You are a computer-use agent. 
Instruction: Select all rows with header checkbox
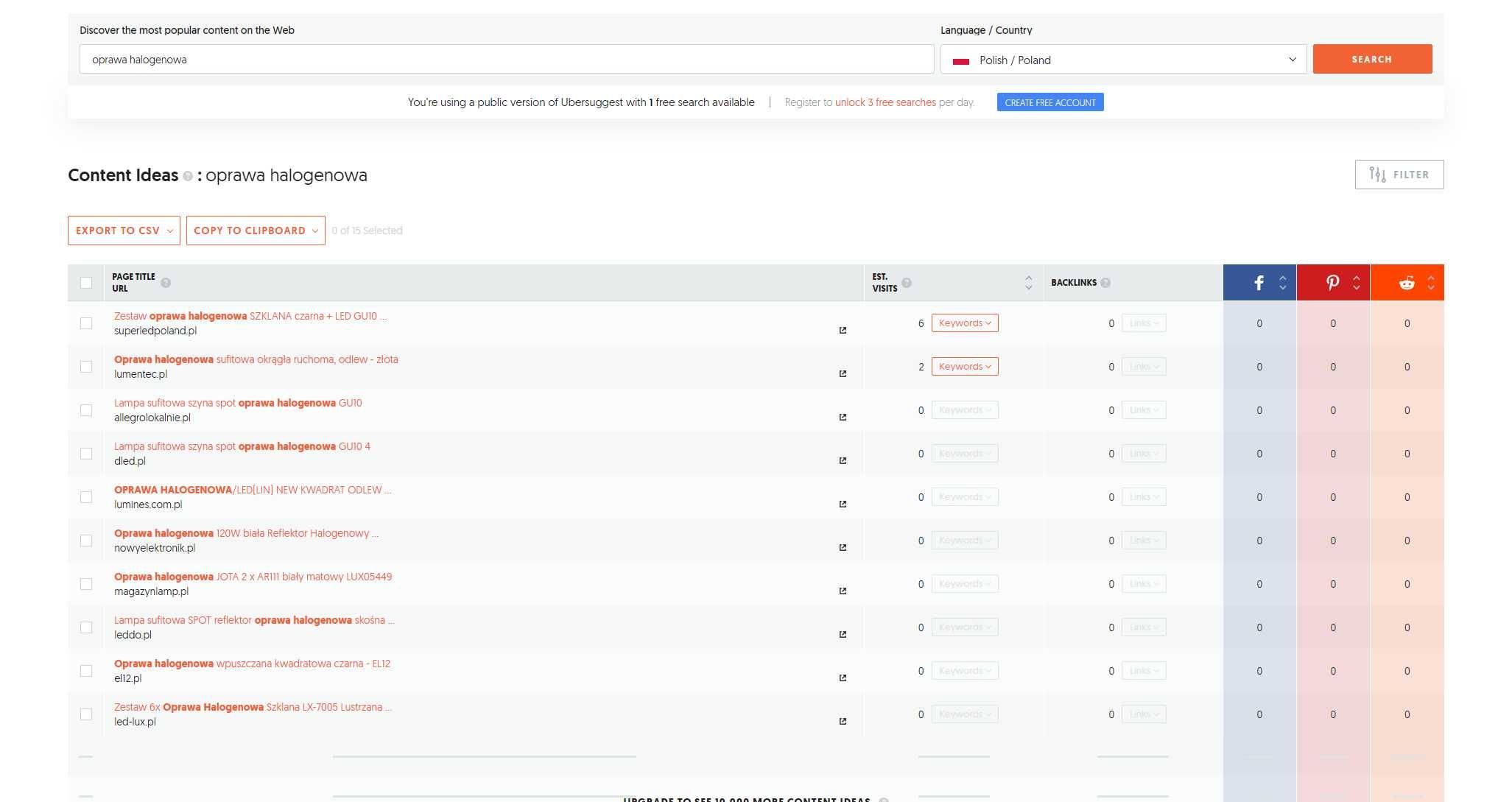coord(86,283)
